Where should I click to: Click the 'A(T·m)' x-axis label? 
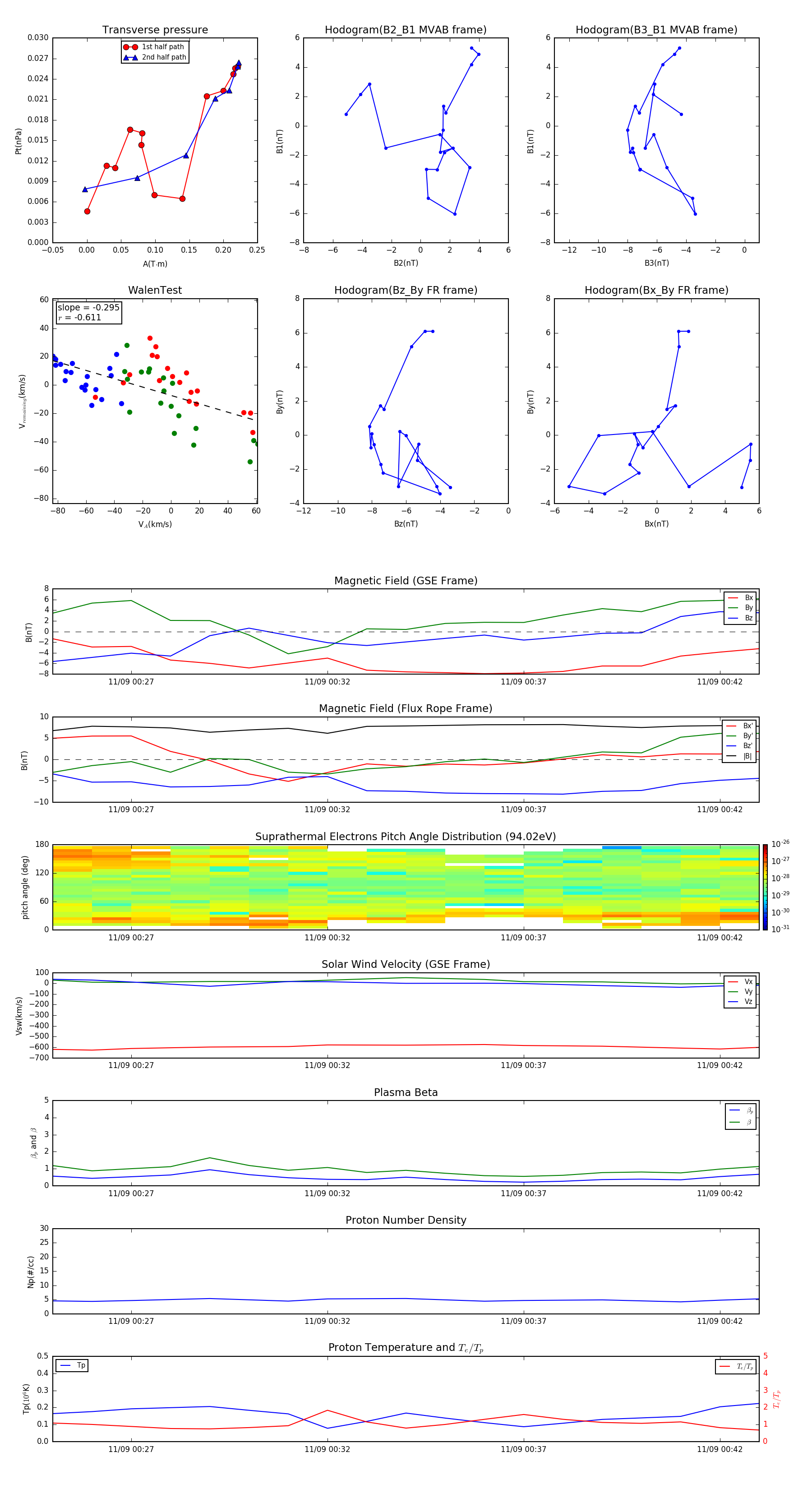click(155, 264)
